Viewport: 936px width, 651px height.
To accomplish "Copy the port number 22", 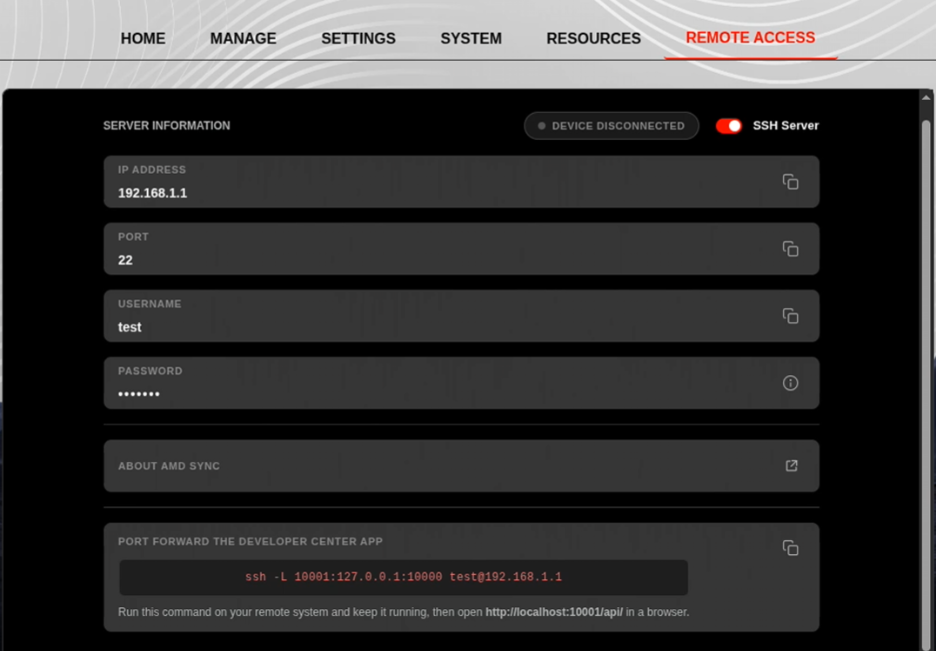I will click(x=790, y=249).
